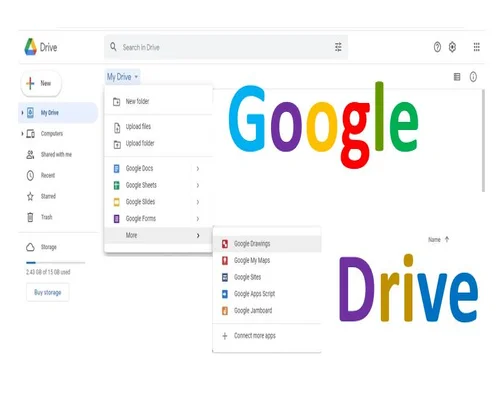Viewport: 500px width, 400px height.
Task: Open Shared with me in sidebar
Action: (58, 155)
